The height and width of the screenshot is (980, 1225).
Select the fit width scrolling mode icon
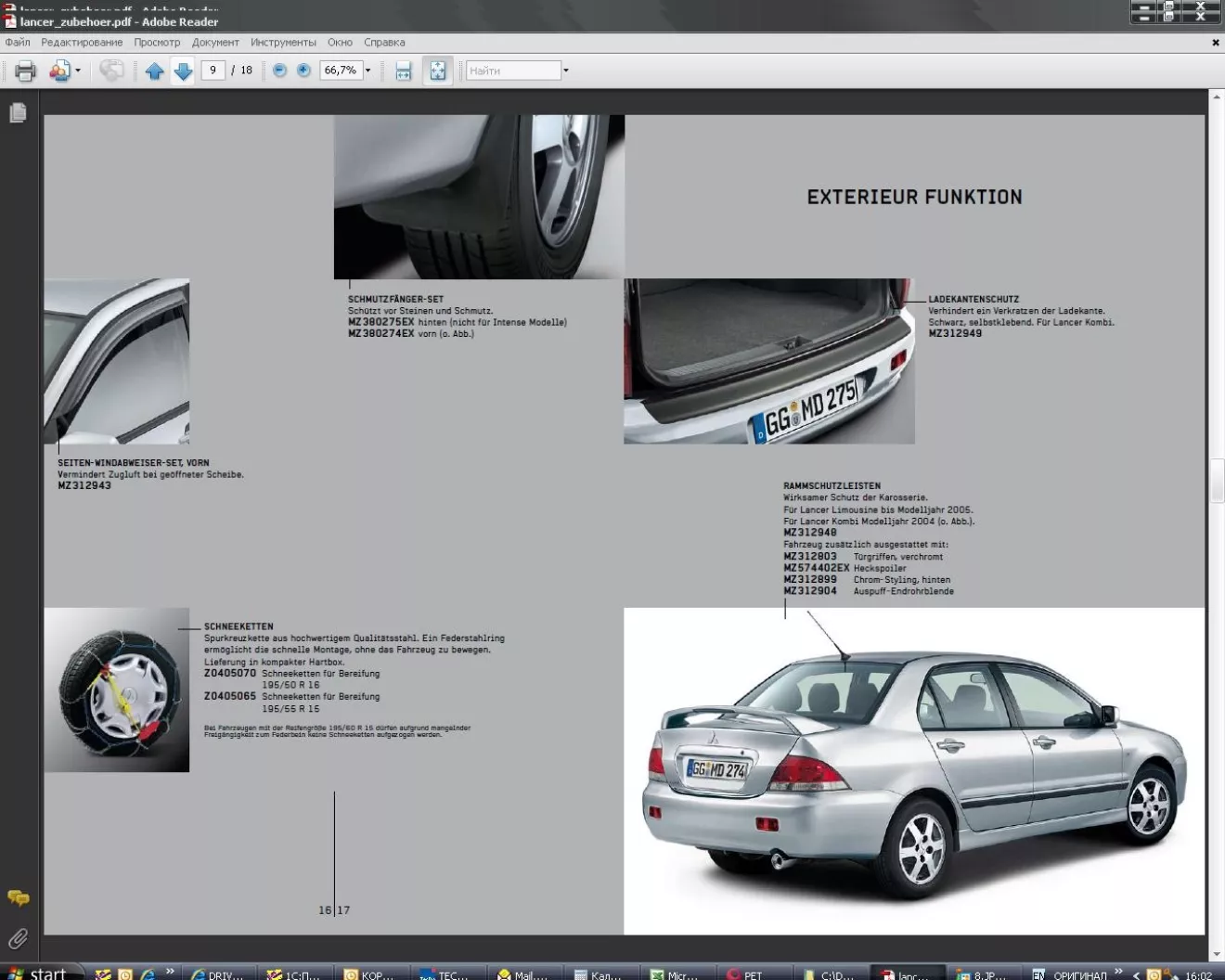pyautogui.click(x=403, y=71)
